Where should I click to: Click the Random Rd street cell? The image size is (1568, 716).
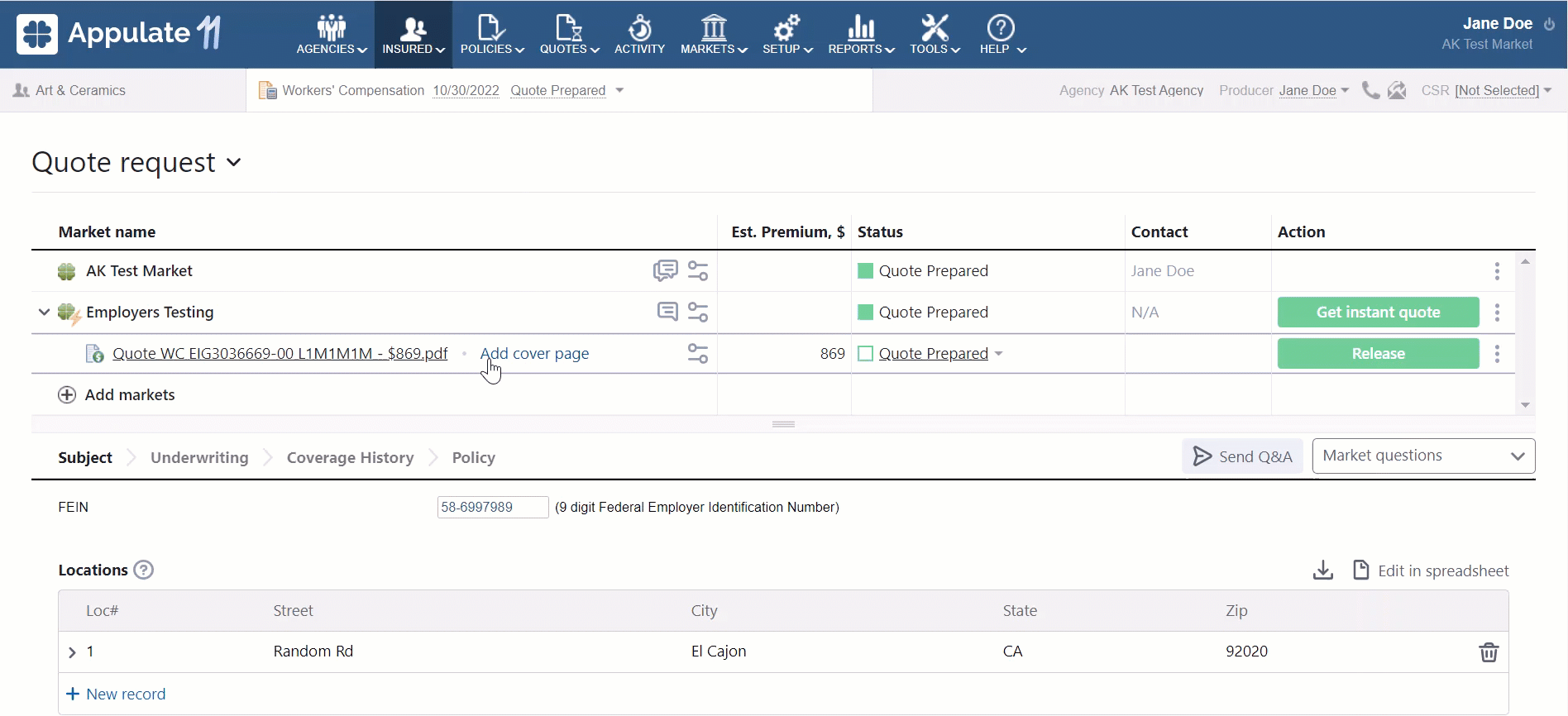313,652
